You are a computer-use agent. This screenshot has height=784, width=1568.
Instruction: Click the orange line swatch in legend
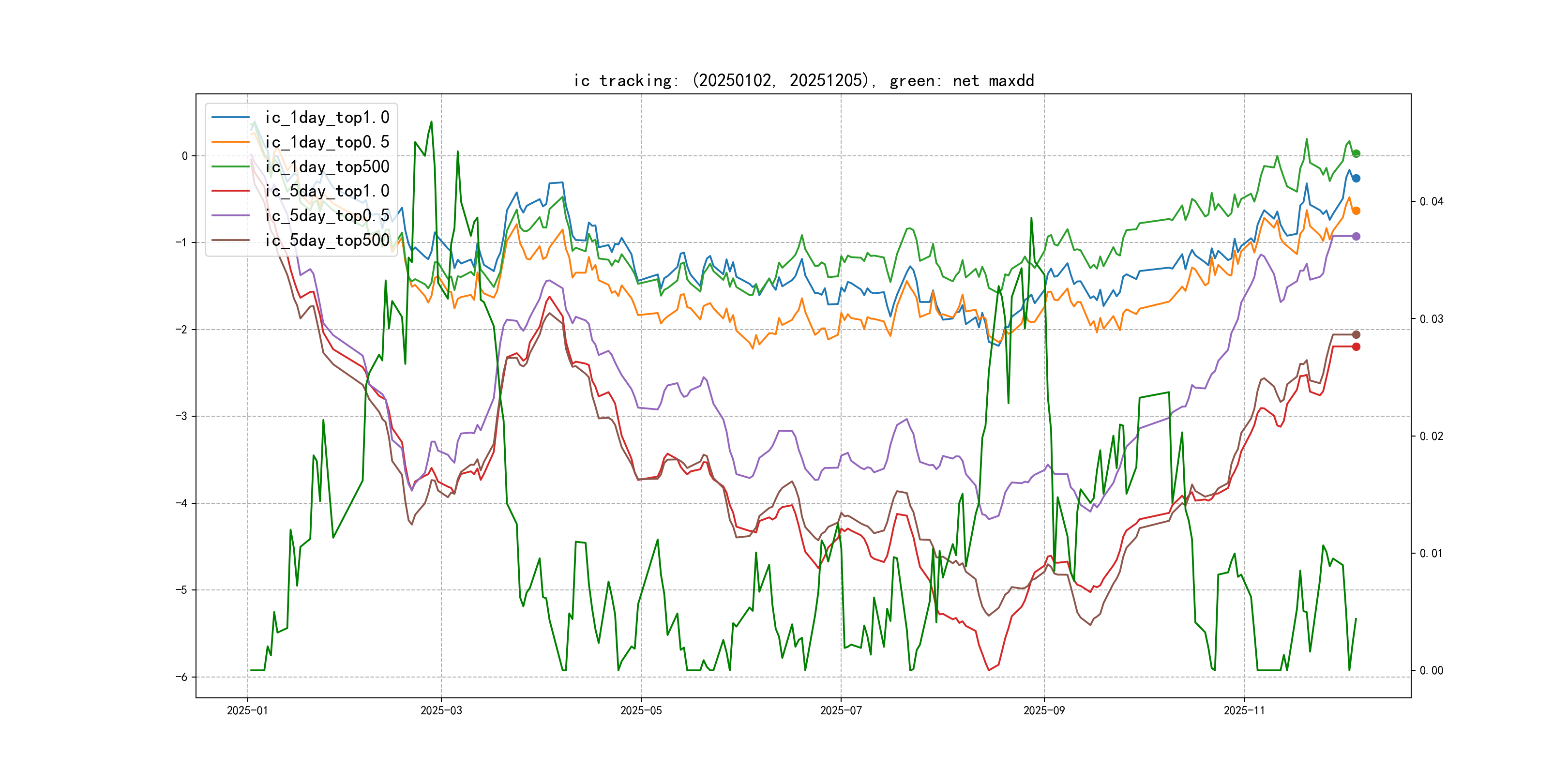230,142
